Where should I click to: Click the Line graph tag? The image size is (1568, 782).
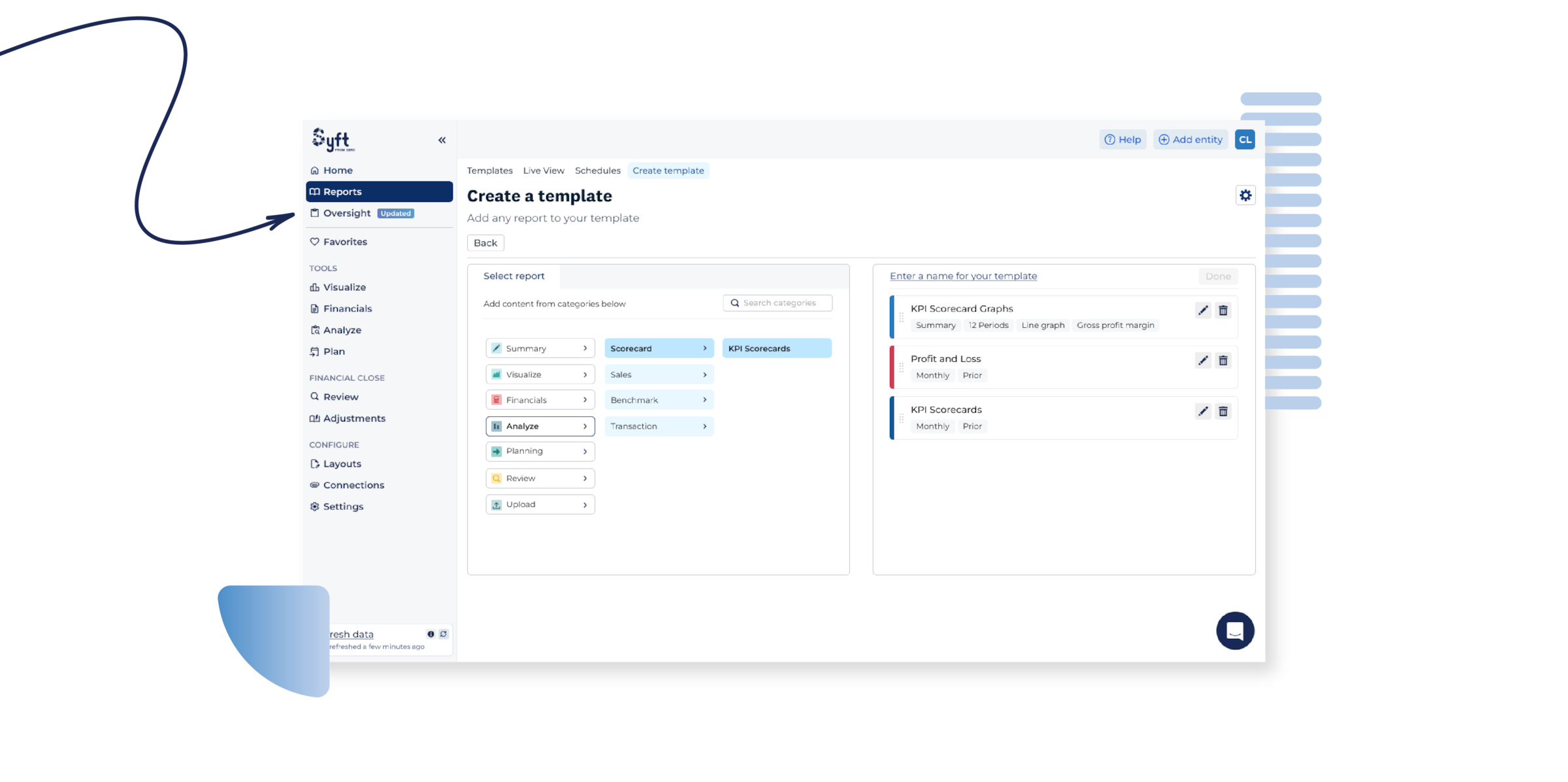click(x=1043, y=325)
